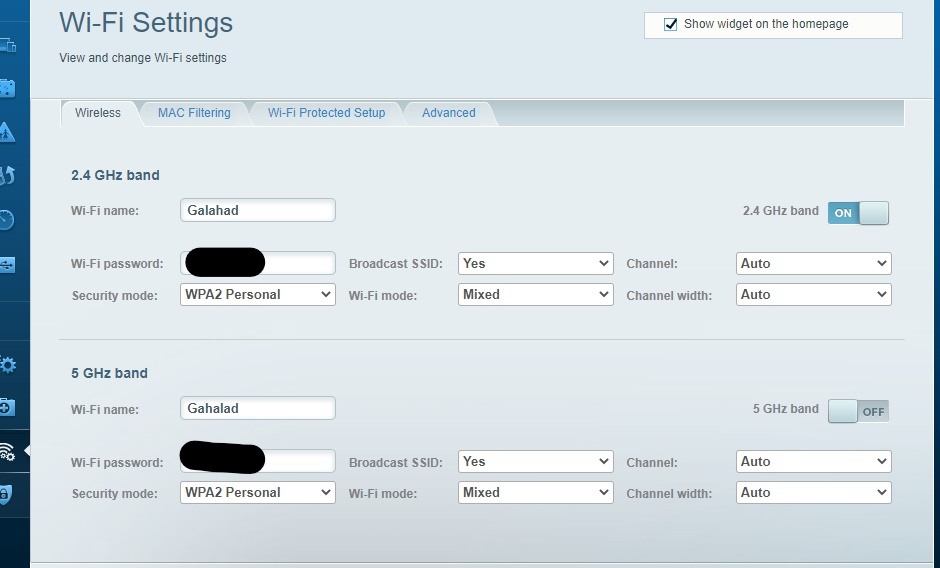Image resolution: width=940 pixels, height=568 pixels.
Task: Turn off the 2.4 GHz band switch
Action: click(x=858, y=213)
